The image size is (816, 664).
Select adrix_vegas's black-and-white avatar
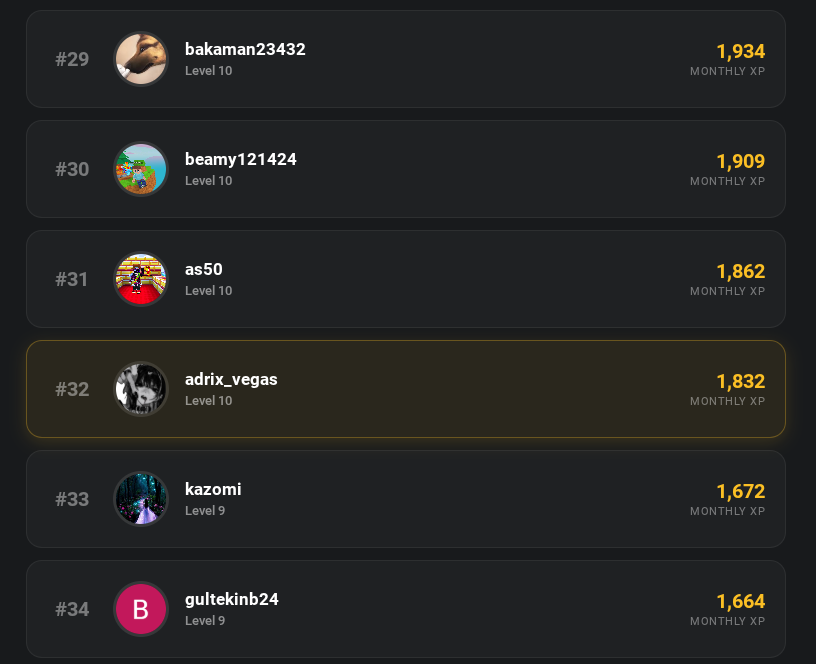pos(141,389)
